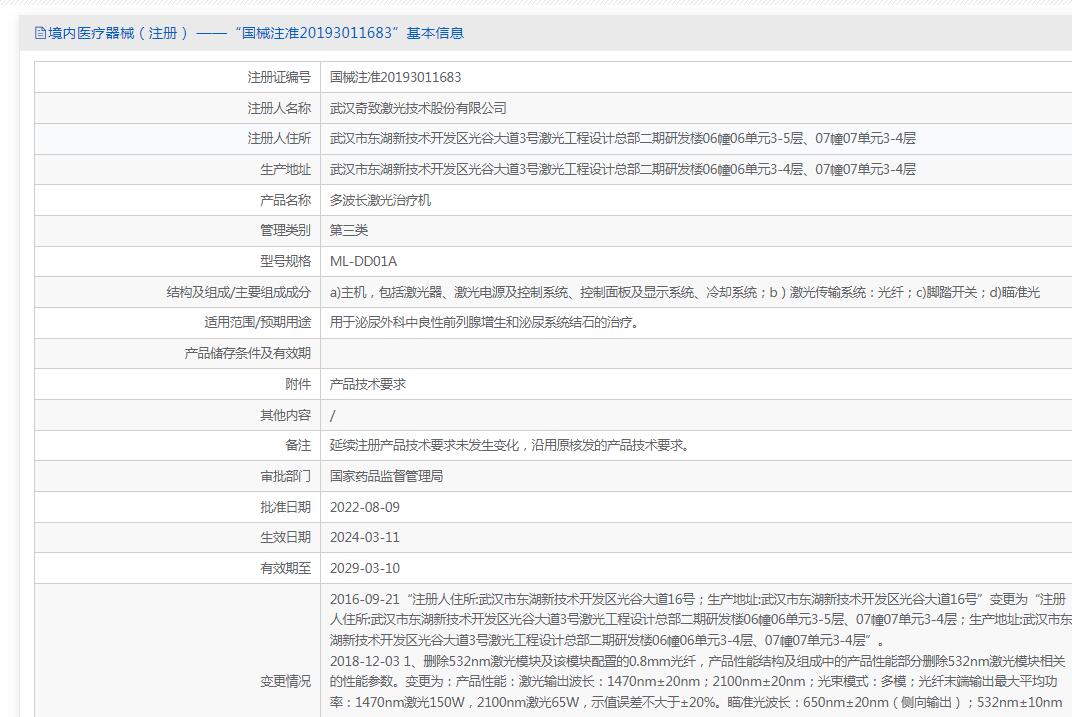1072x717 pixels.
Task: Select product name 多波长激光治疗机
Action: pos(380,200)
